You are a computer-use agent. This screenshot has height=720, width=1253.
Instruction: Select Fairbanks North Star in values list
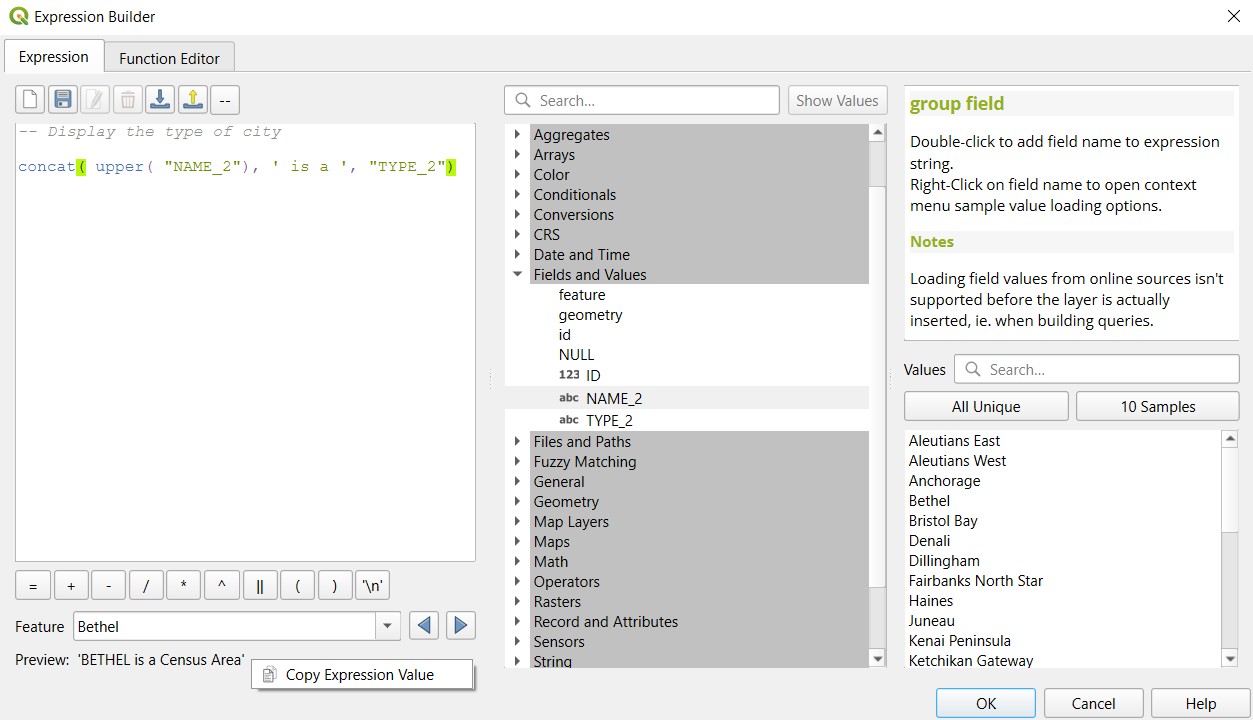[975, 581]
